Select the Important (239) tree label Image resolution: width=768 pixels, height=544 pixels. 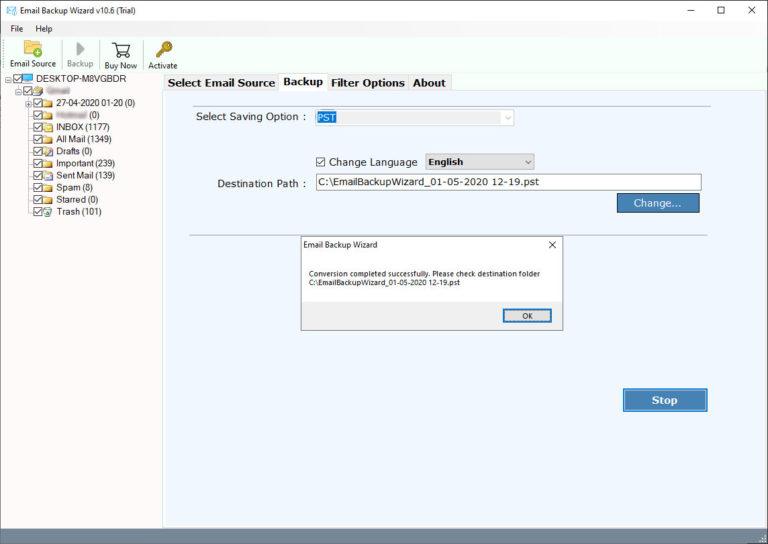(x=86, y=164)
